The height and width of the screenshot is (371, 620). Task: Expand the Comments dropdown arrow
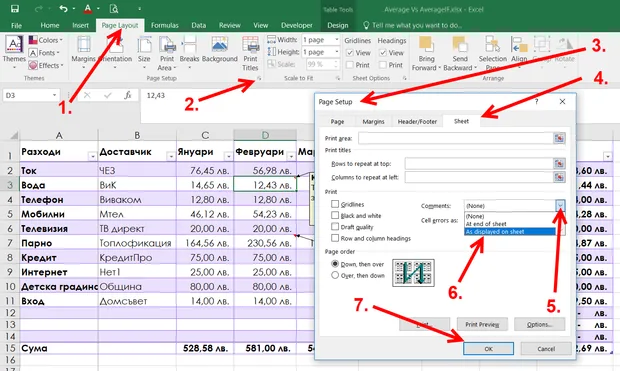tap(560, 205)
